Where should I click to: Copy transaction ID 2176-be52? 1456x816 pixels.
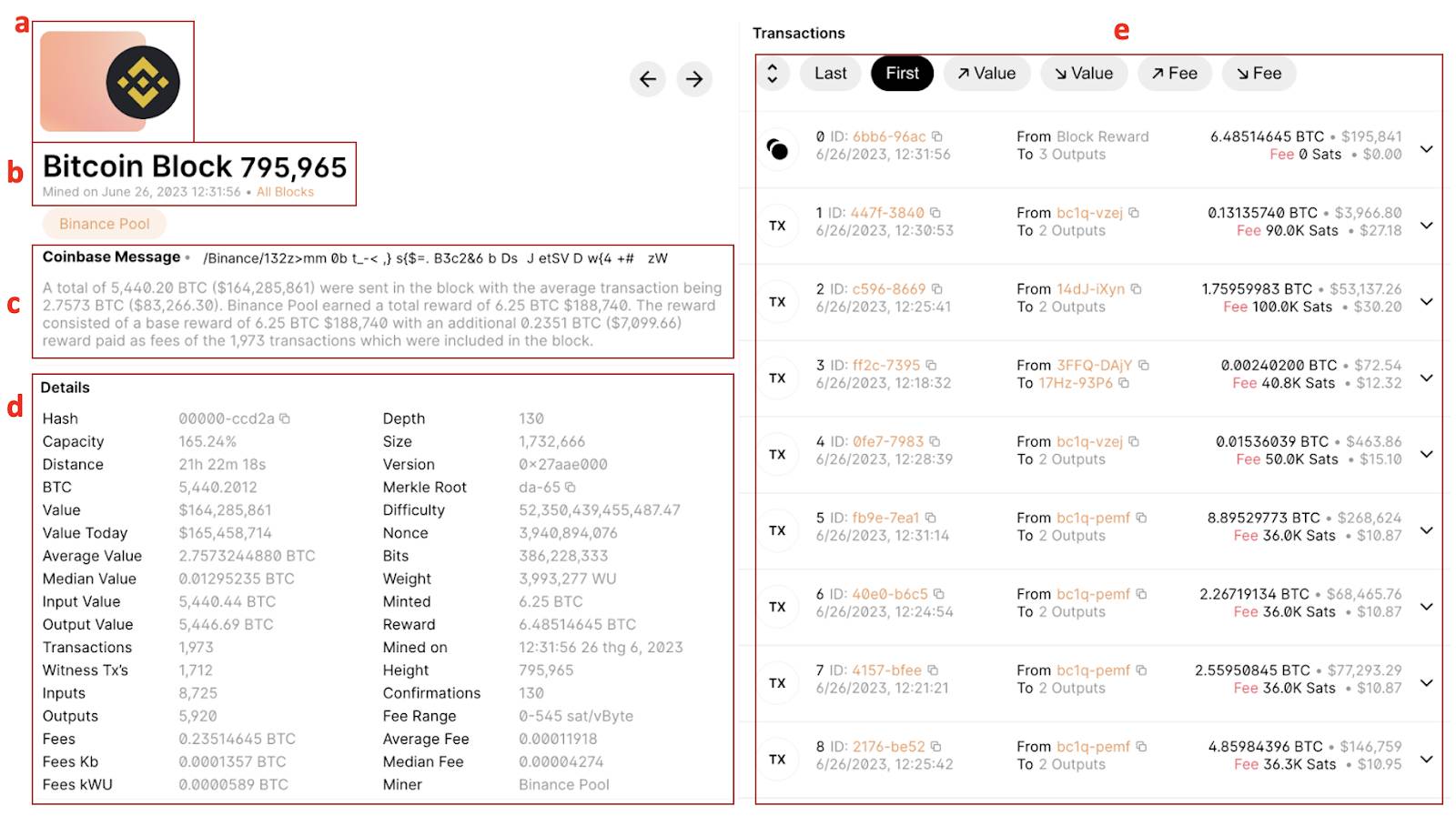[936, 747]
